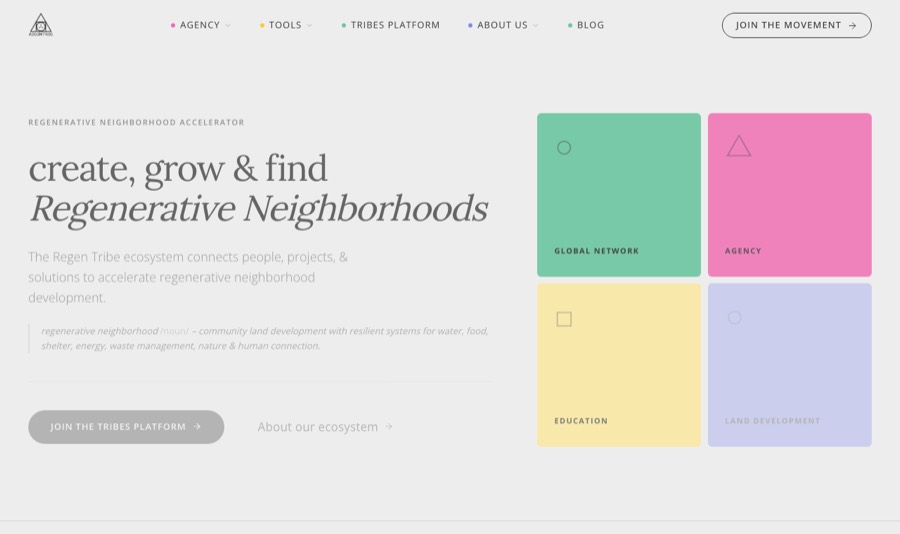This screenshot has height=534, width=900.
Task: Click the arrow in Join the Movement
Action: (x=852, y=25)
